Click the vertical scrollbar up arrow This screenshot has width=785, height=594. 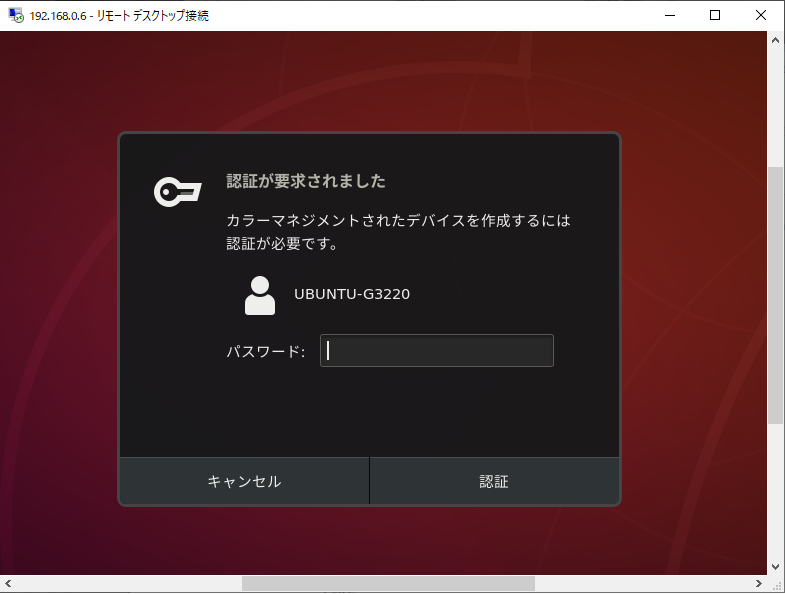(775, 40)
